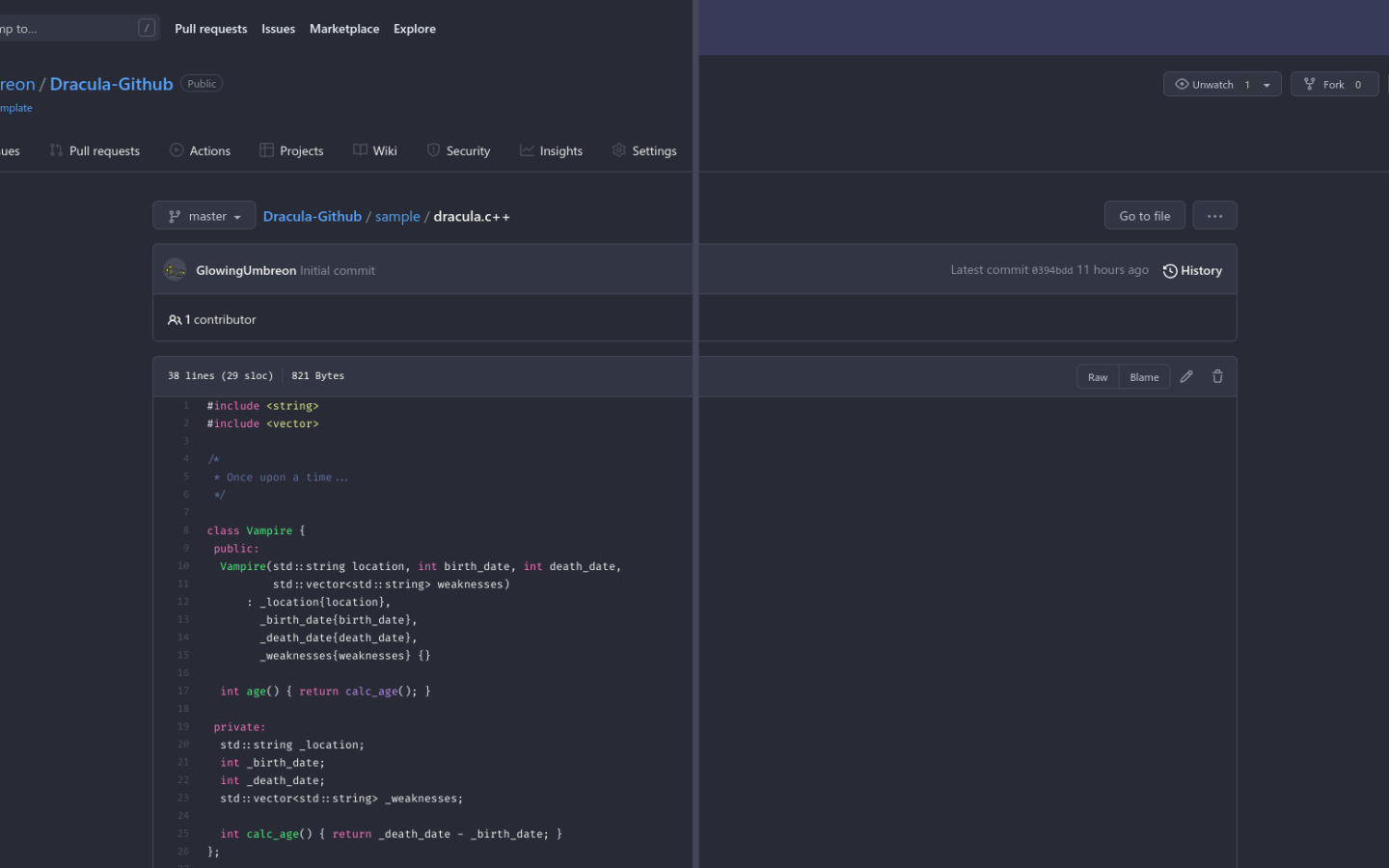Click the 'private:' code line

[x=239, y=727]
